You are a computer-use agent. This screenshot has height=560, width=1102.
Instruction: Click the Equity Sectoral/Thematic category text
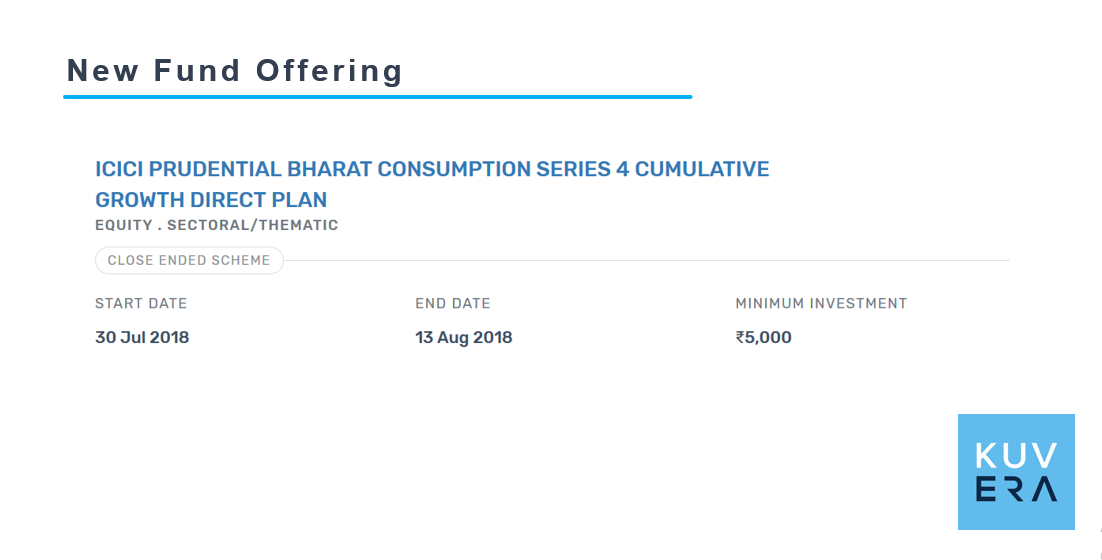[x=216, y=225]
